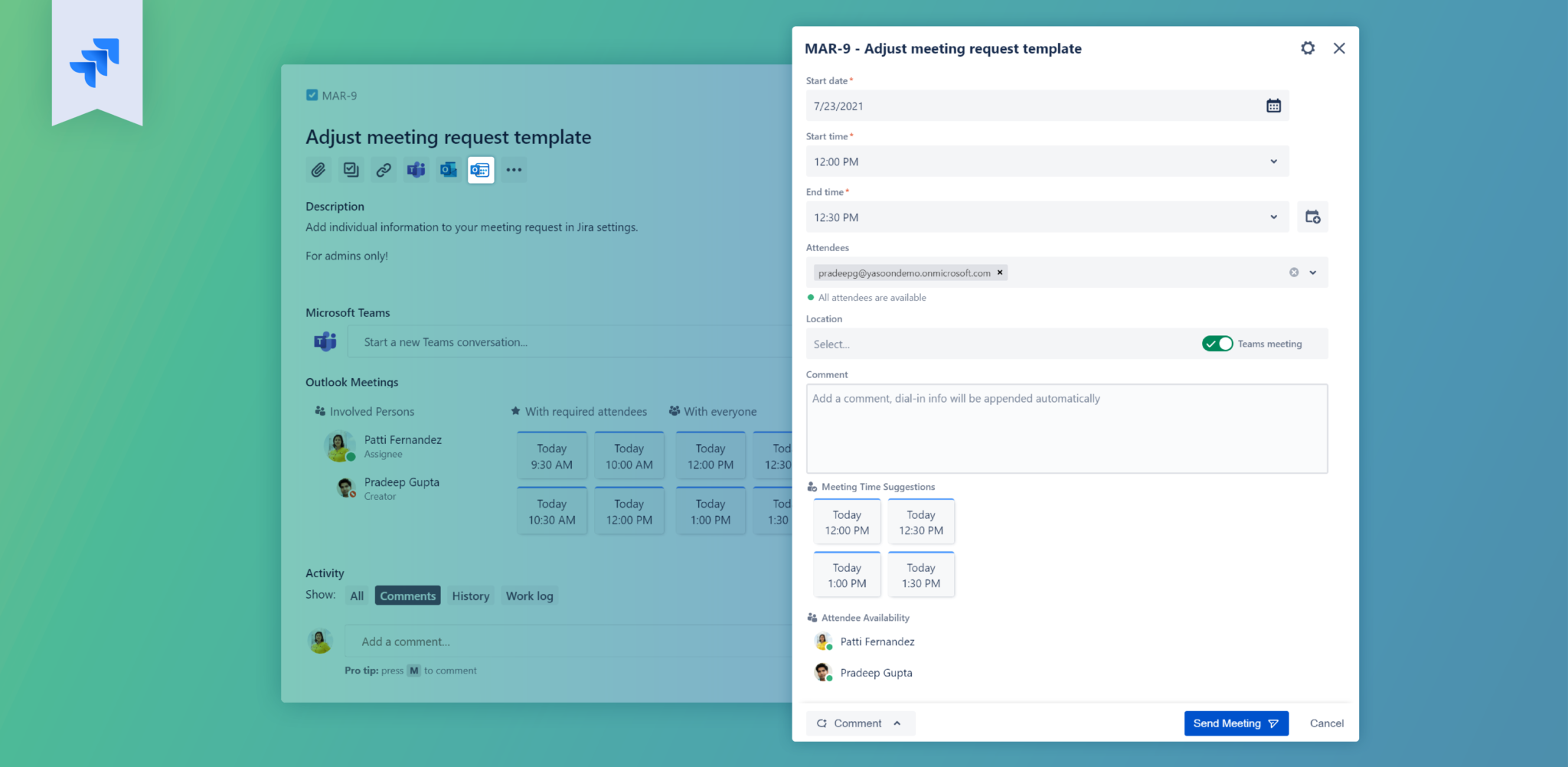The width and height of the screenshot is (1568, 767).
Task: Click the attachment paperclip icon
Action: point(319,170)
